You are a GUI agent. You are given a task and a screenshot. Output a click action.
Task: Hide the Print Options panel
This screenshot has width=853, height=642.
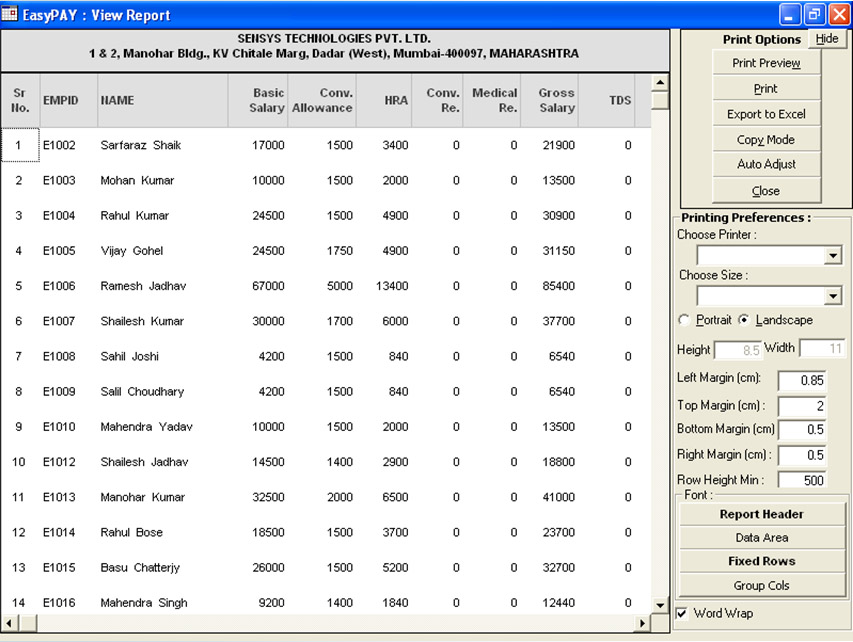(x=827, y=39)
